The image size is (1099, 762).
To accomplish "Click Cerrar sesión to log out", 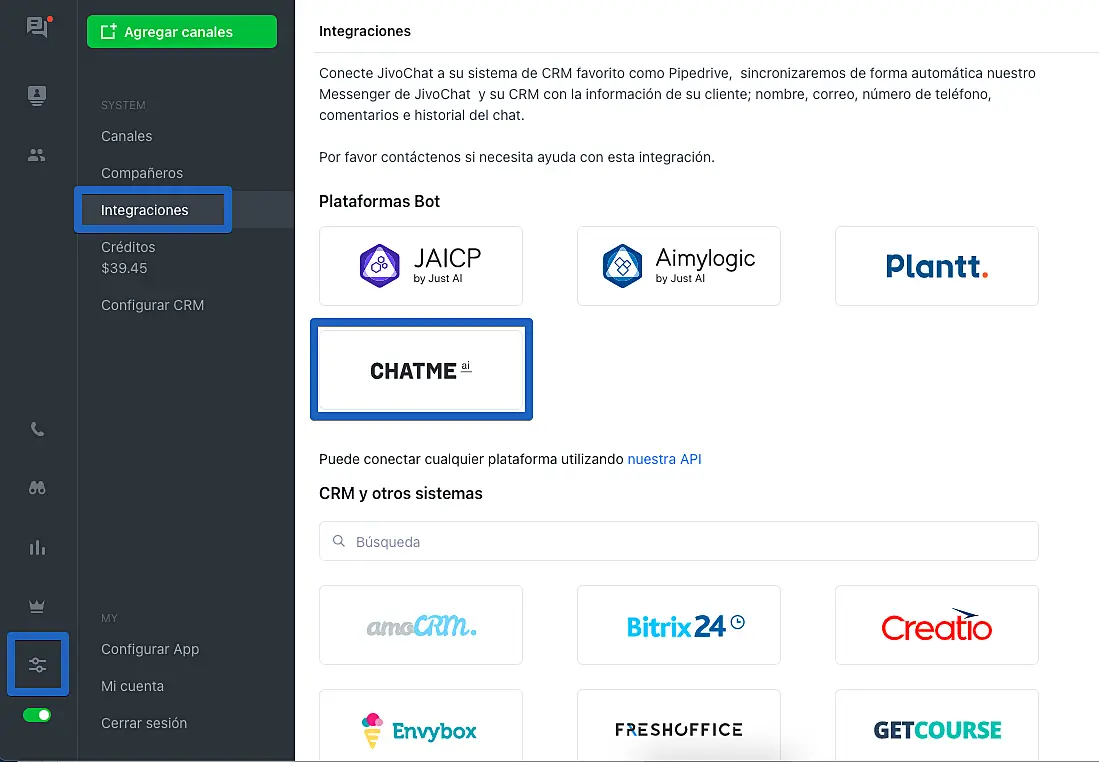I will 144,723.
